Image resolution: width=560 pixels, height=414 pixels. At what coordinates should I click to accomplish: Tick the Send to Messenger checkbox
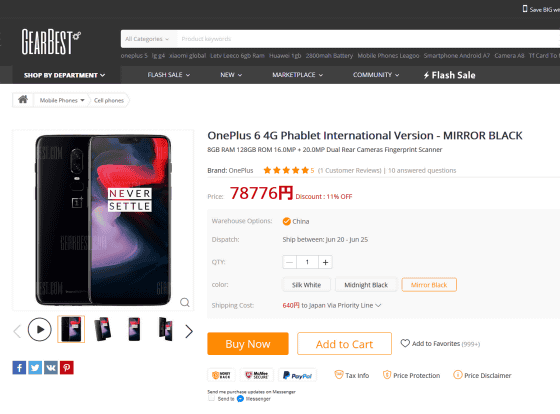(x=211, y=398)
